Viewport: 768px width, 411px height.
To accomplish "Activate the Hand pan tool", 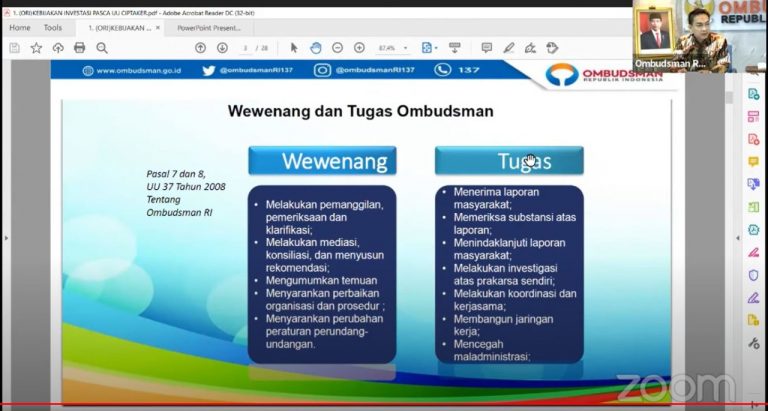I will point(316,48).
